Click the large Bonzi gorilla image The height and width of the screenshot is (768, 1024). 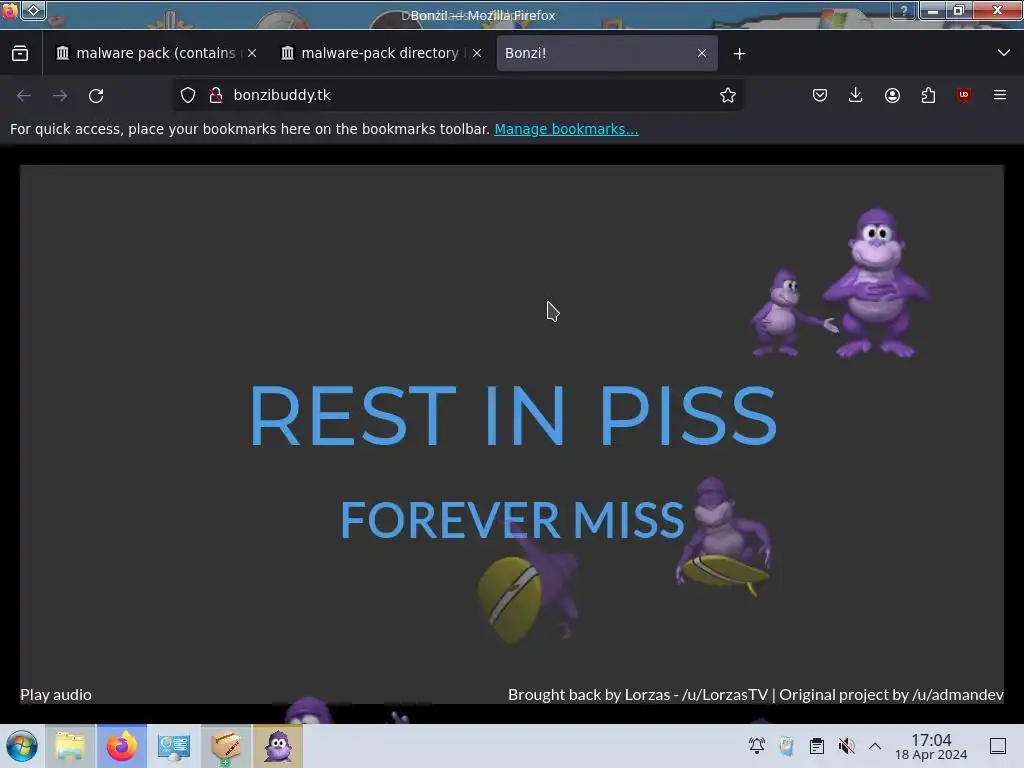pos(875,283)
